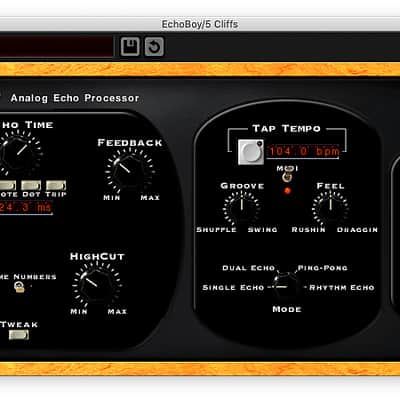Open the Tweak panel button
Viewport: 400px width, 400px height.
tap(19, 335)
